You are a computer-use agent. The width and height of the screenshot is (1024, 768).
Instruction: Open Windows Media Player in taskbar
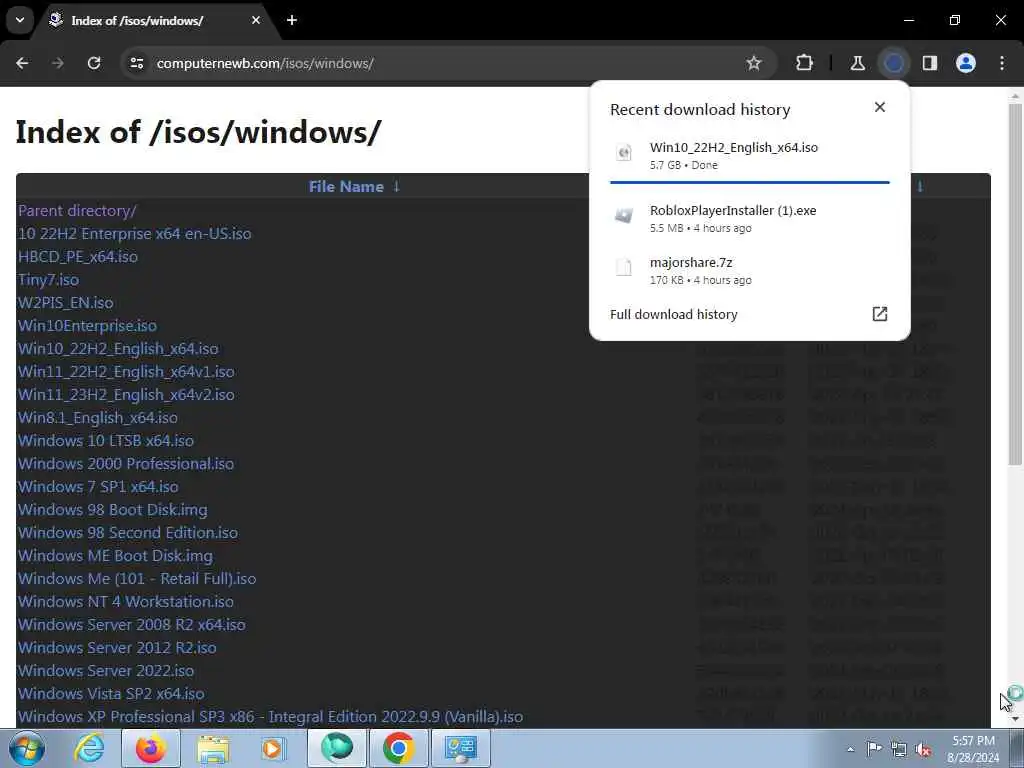click(272, 748)
